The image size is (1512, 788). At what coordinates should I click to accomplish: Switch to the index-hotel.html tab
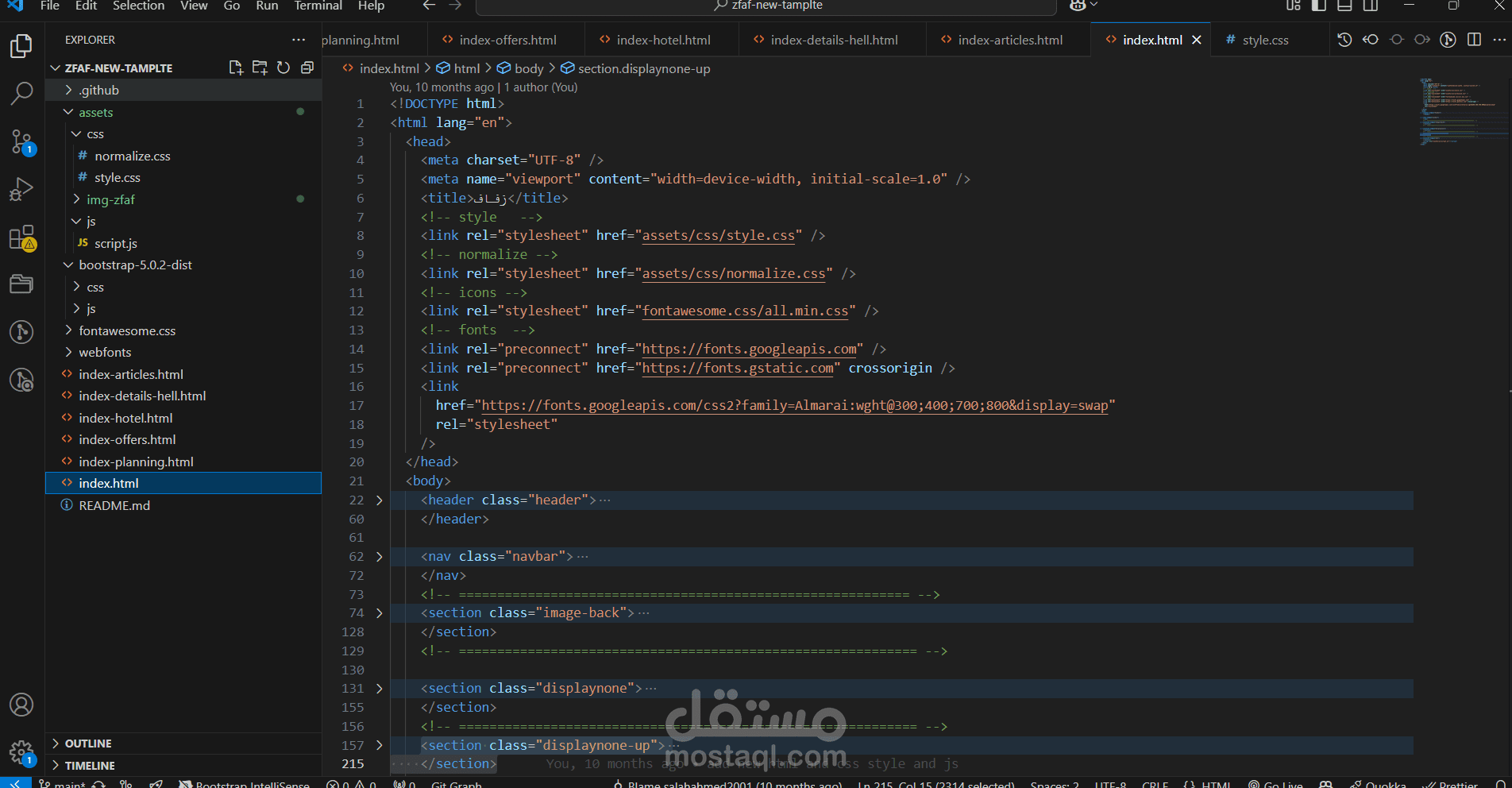coord(661,40)
